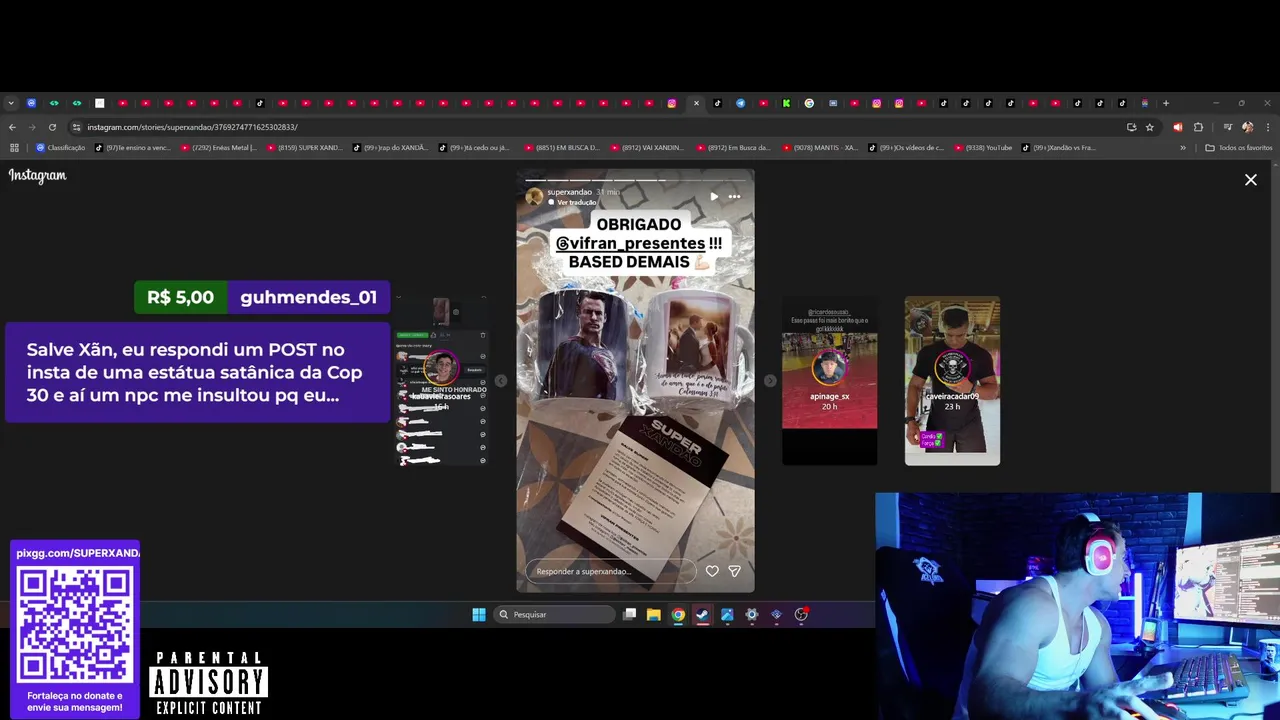Viewport: 1280px width, 720px height.
Task: Open the (9078) MANTIS - XA... bookmark
Action: pos(820,148)
